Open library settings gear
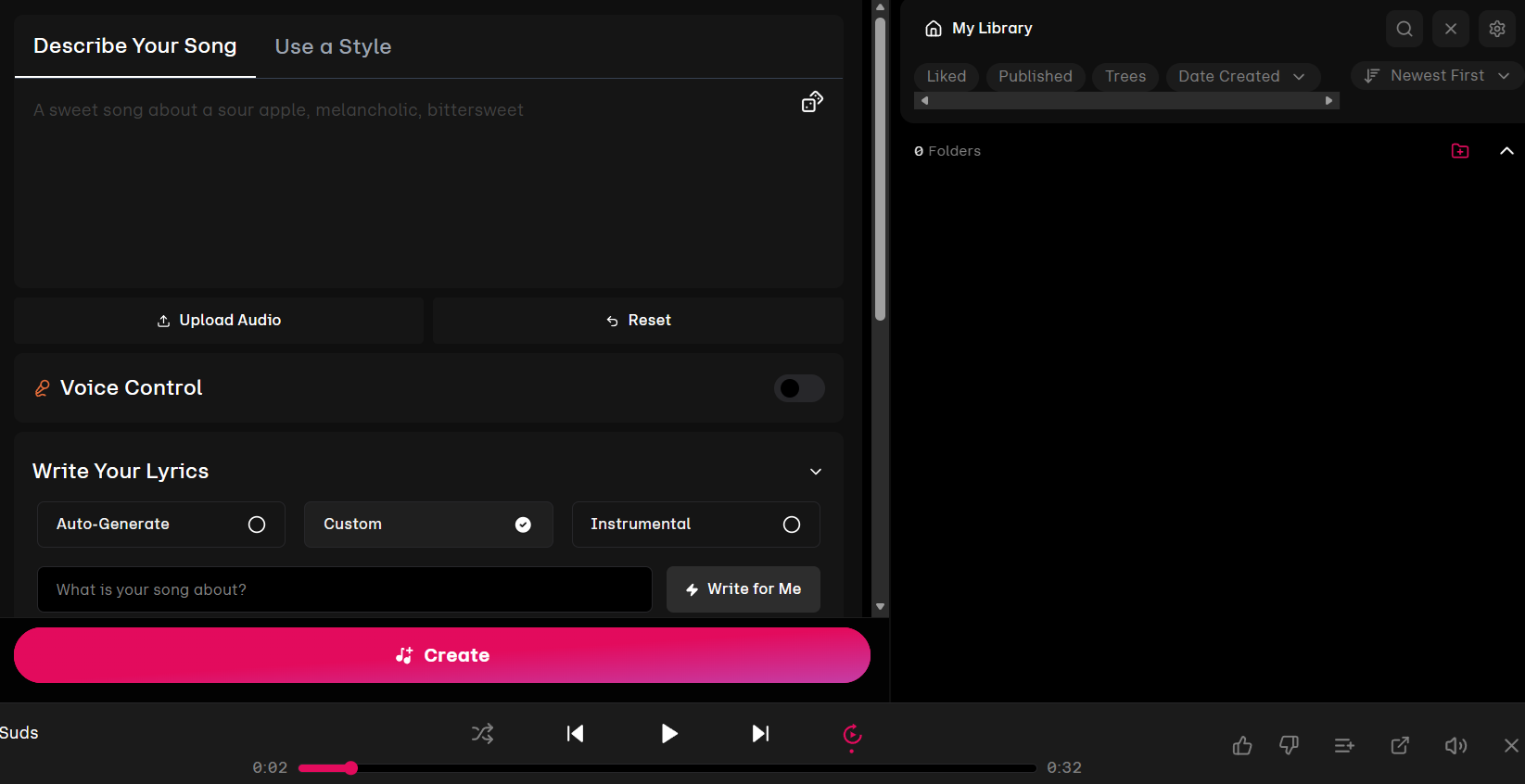Viewport: 1525px width, 784px height. pos(1497,29)
